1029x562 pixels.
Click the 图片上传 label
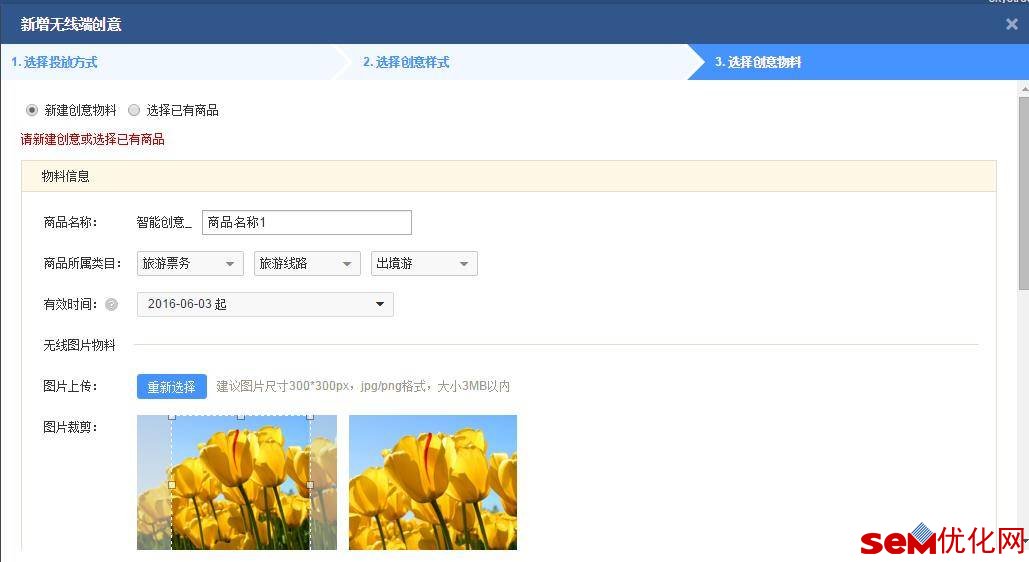tap(70, 386)
